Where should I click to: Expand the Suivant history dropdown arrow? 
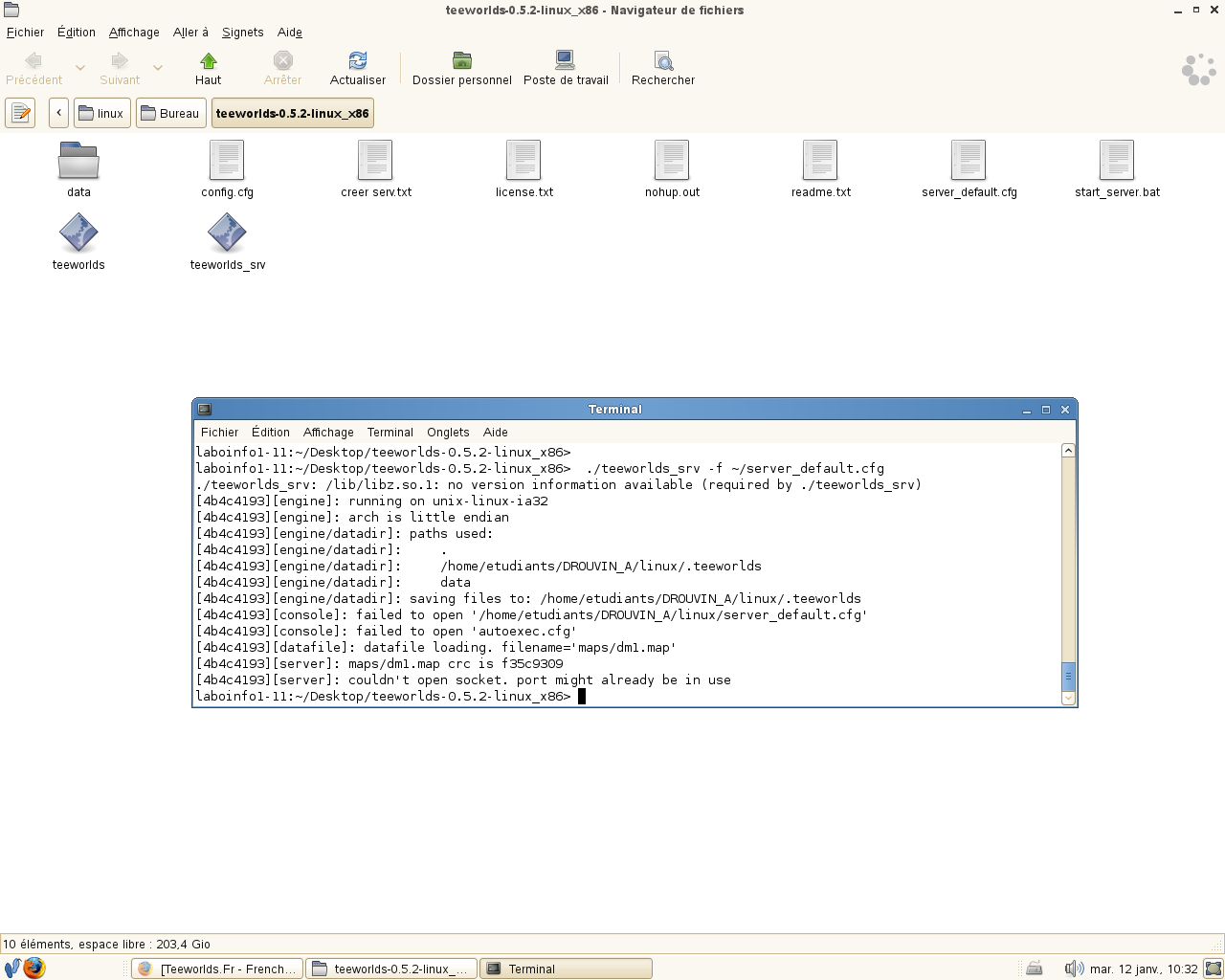click(159, 69)
